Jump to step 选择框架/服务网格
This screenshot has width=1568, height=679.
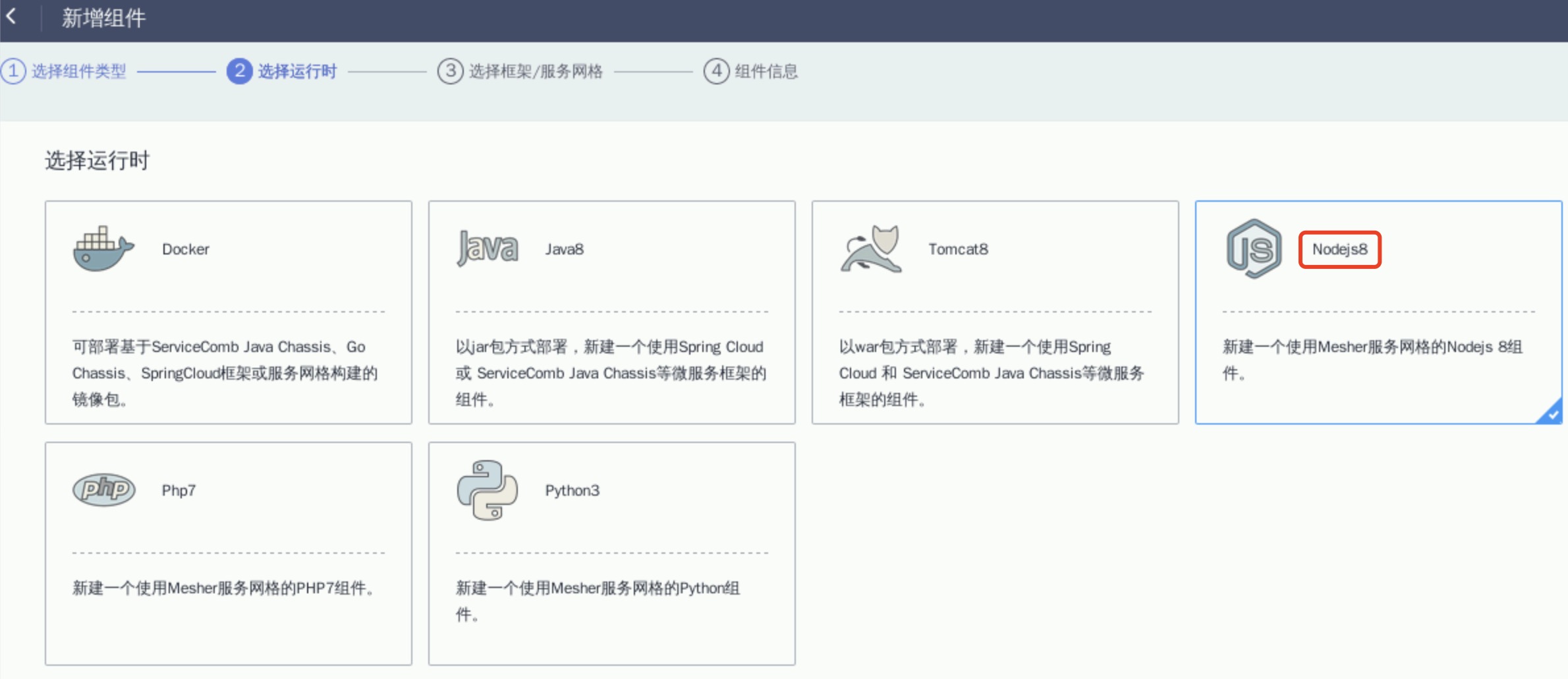click(x=535, y=71)
